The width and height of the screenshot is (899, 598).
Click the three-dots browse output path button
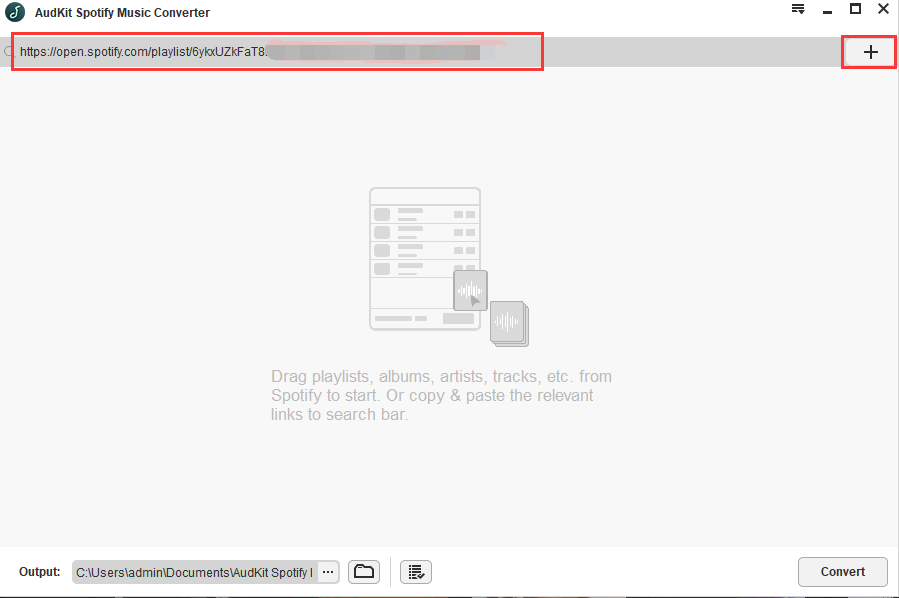pyautogui.click(x=328, y=572)
